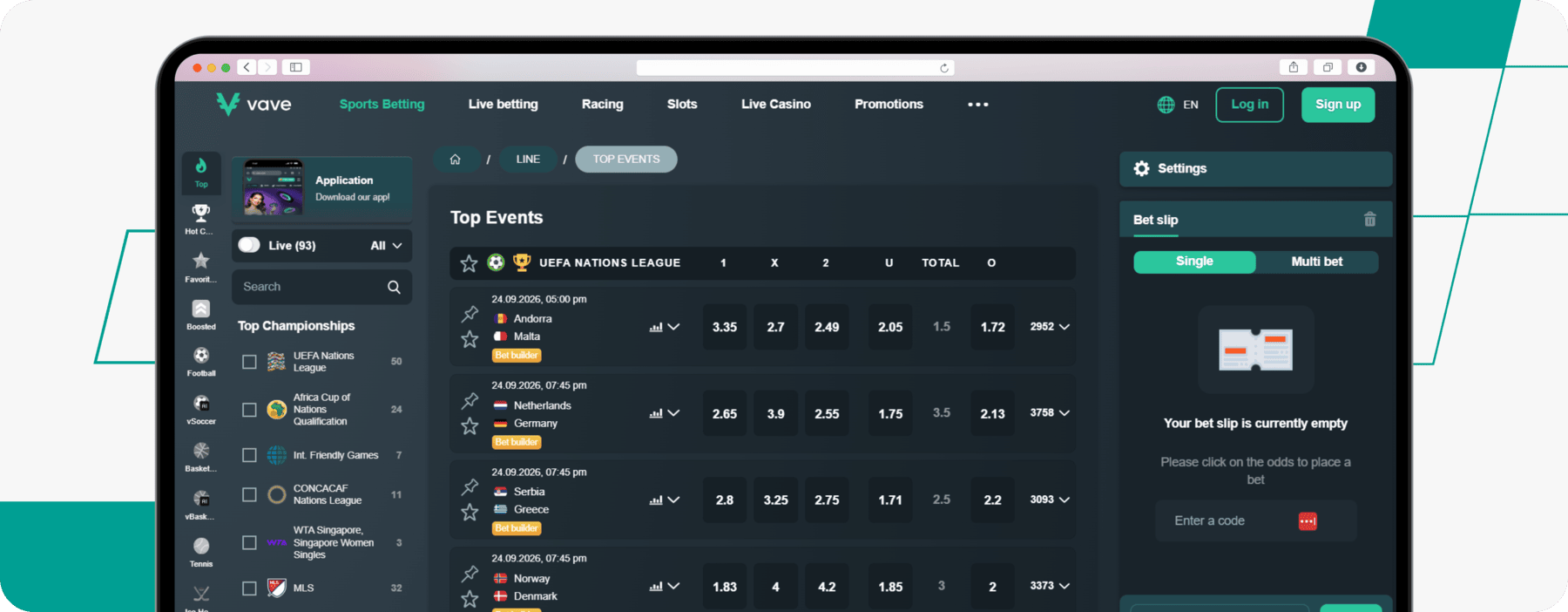Select odds 3.9 for Netherlands-Germany draw

775,413
